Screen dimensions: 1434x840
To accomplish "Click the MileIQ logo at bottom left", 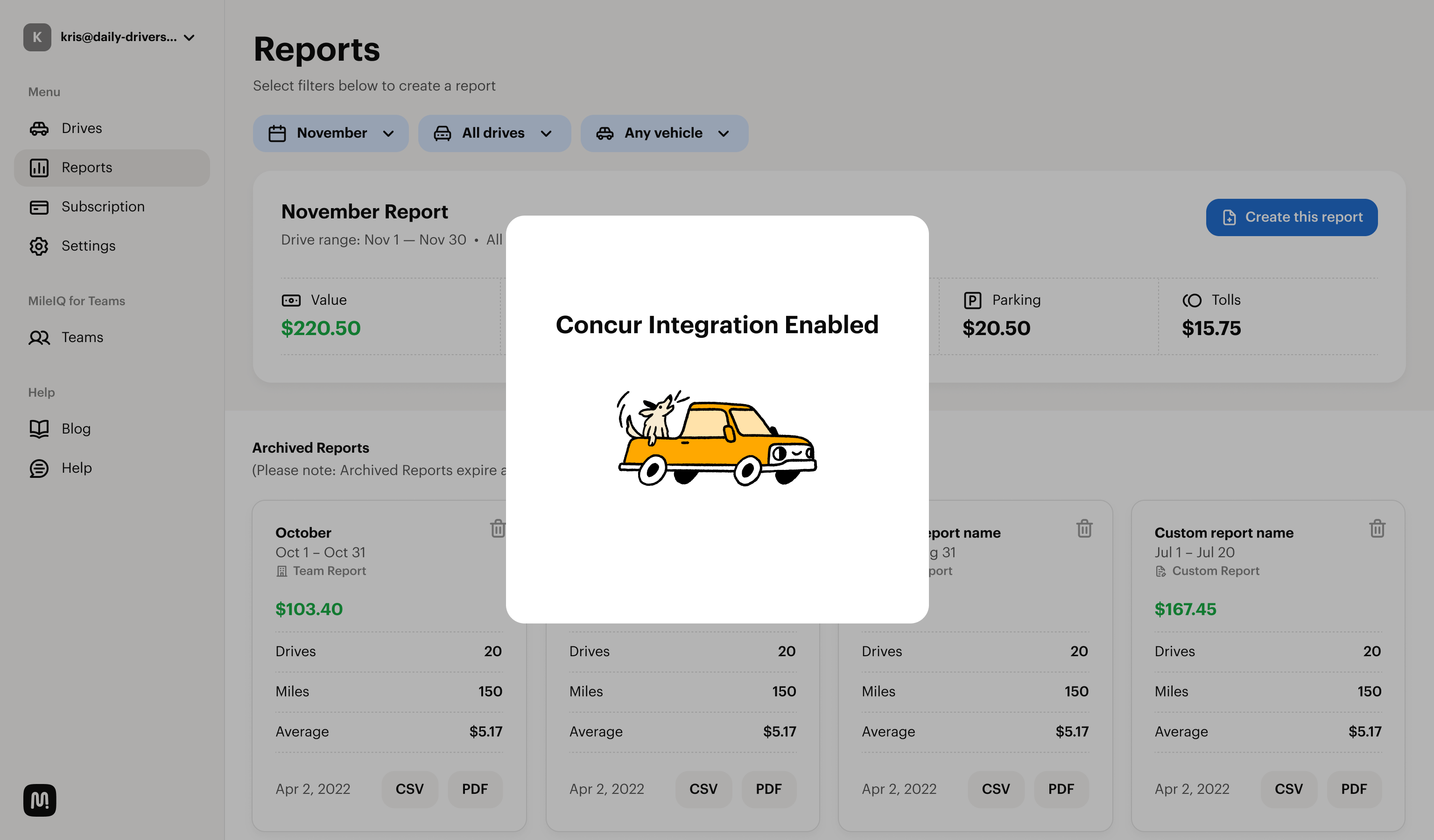I will (39, 799).
